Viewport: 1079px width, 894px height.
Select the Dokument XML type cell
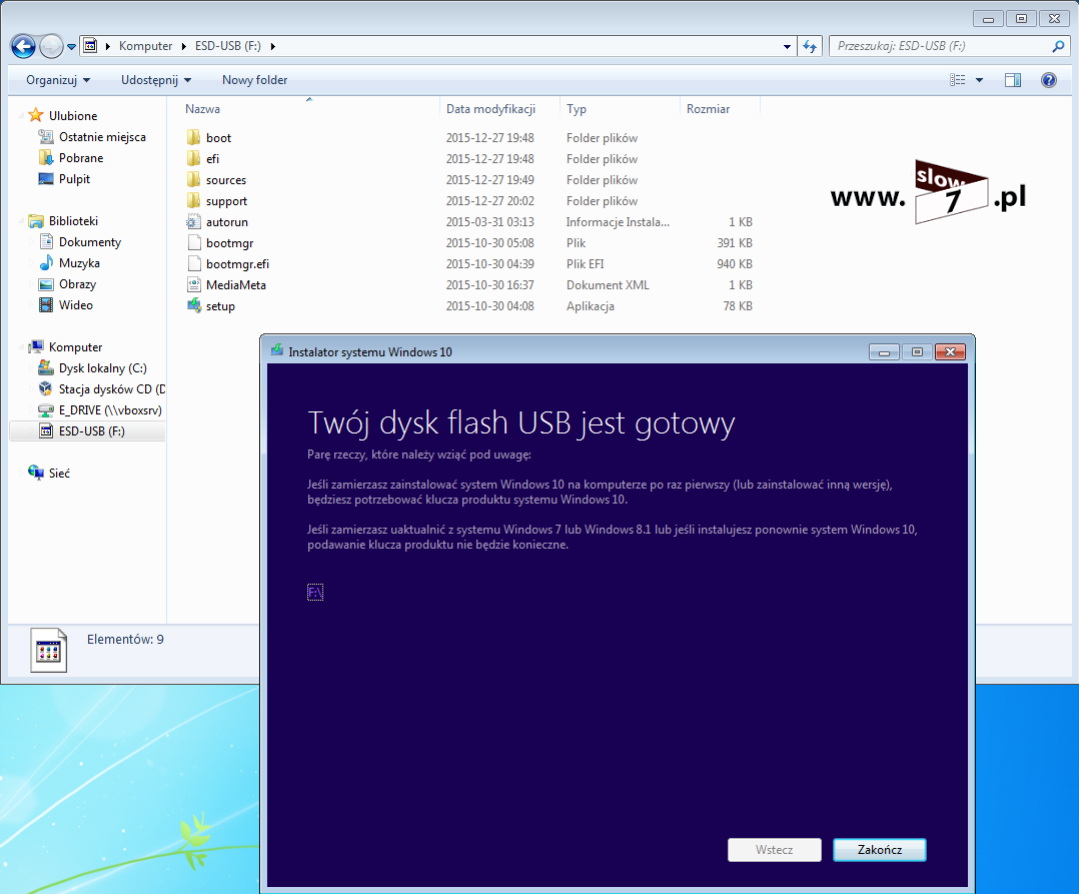[608, 285]
